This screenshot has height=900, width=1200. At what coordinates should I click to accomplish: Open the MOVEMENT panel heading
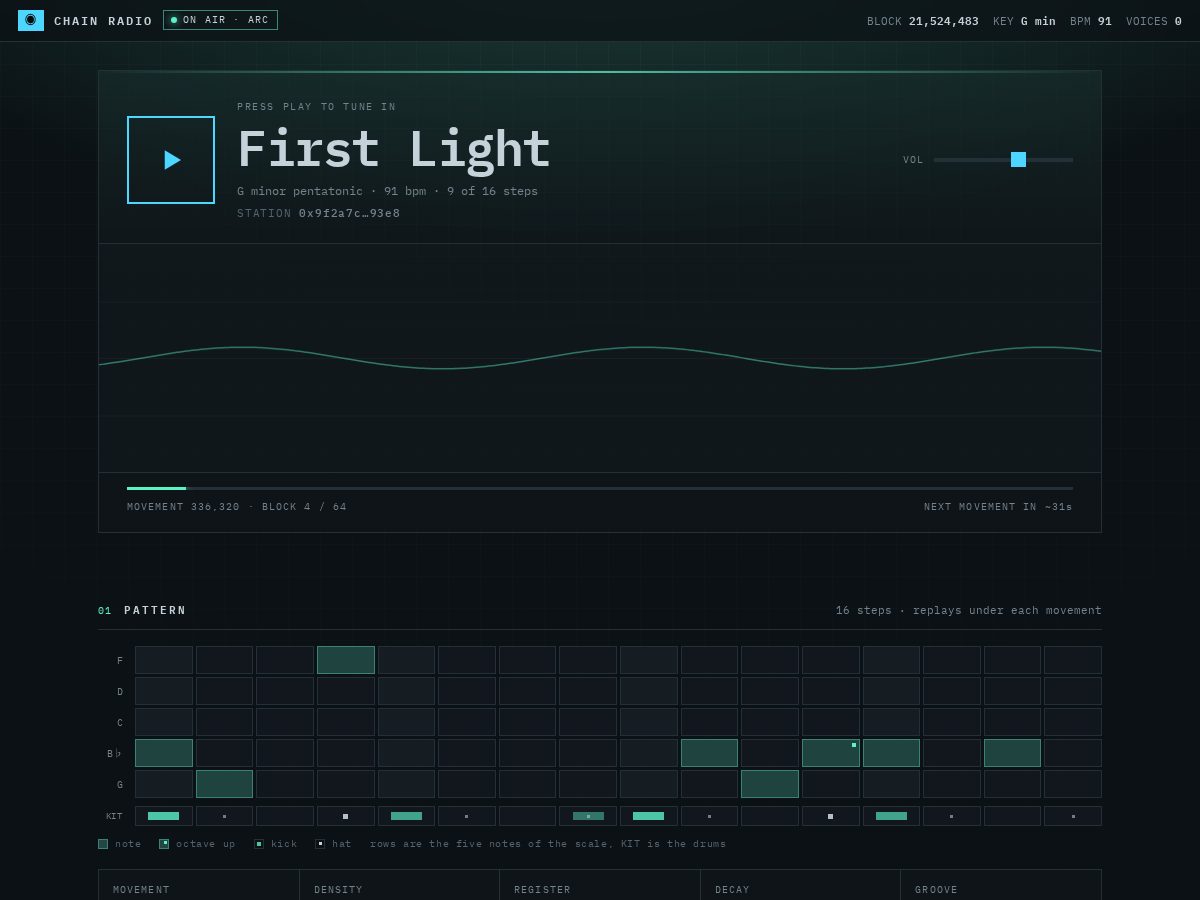(142, 890)
